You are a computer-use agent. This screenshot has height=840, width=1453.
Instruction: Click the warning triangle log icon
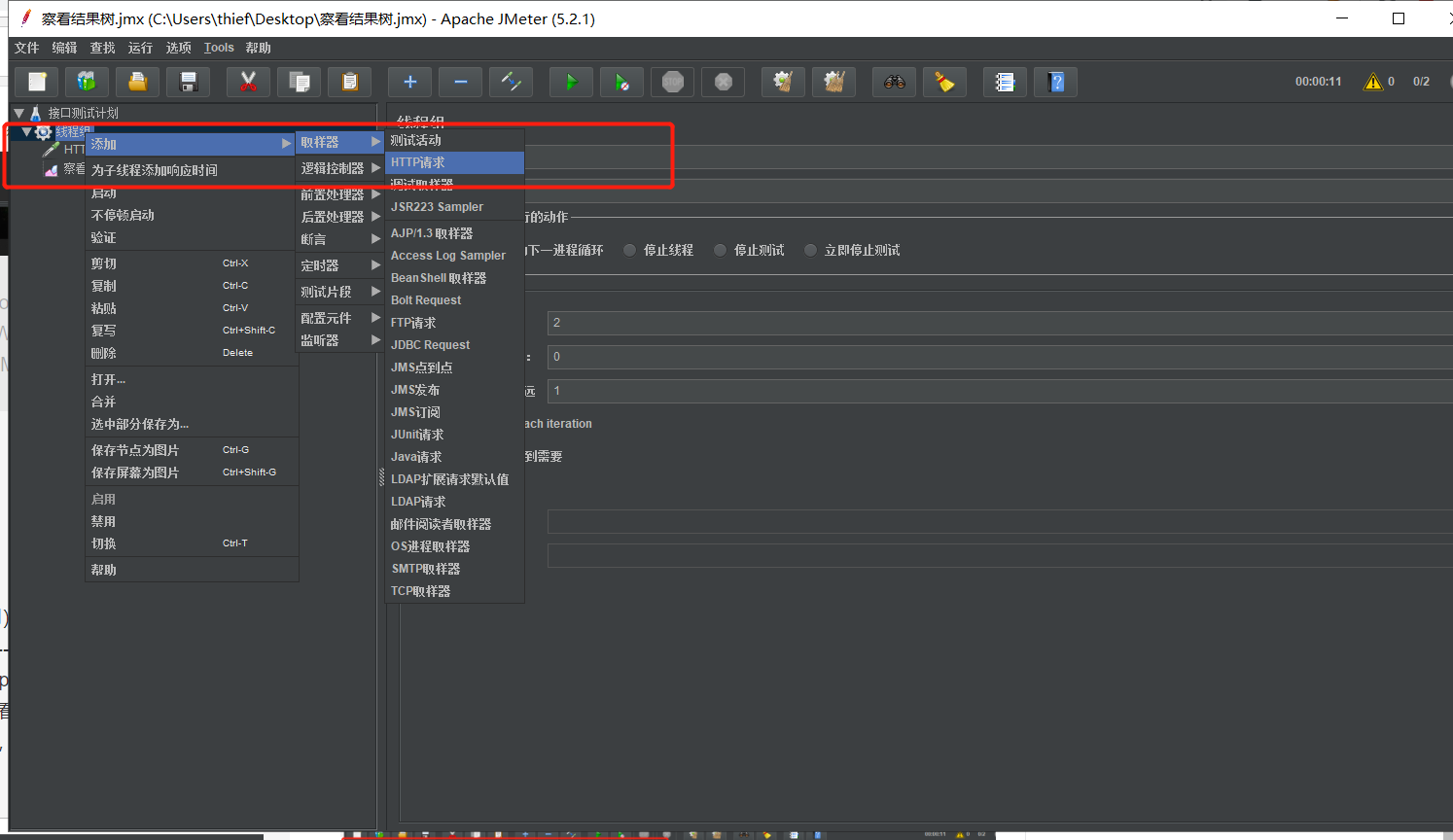tap(1373, 82)
